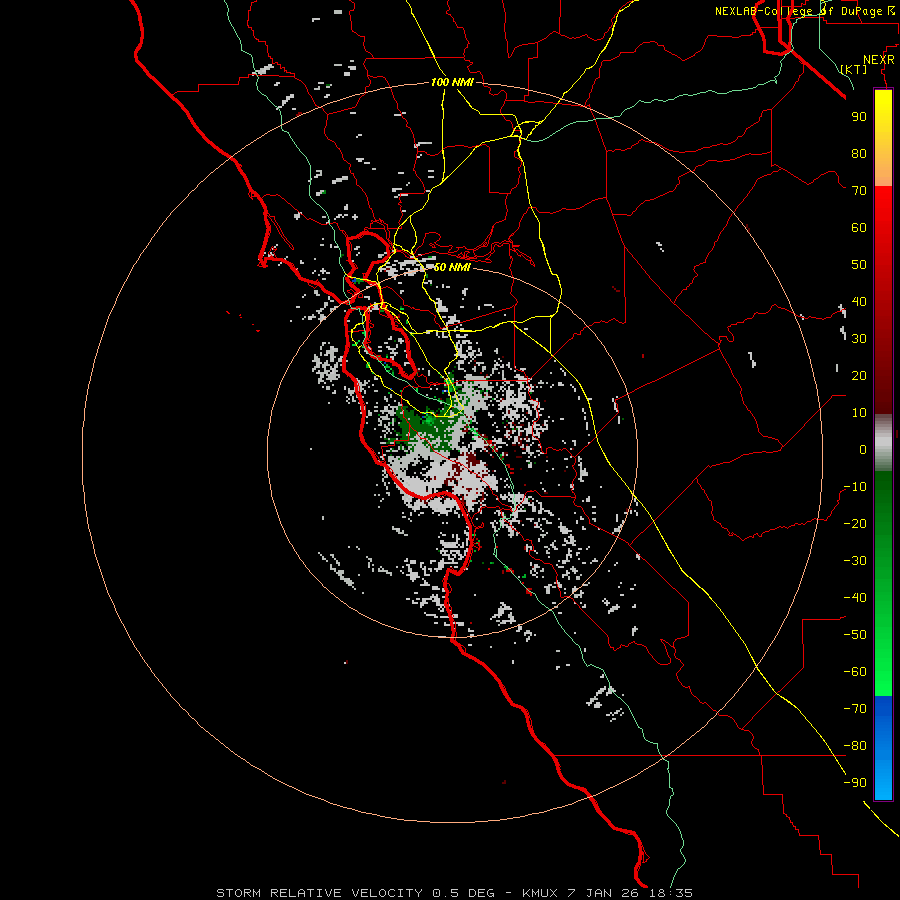
Task: Click the "40" legend value
Action: (x=859, y=301)
